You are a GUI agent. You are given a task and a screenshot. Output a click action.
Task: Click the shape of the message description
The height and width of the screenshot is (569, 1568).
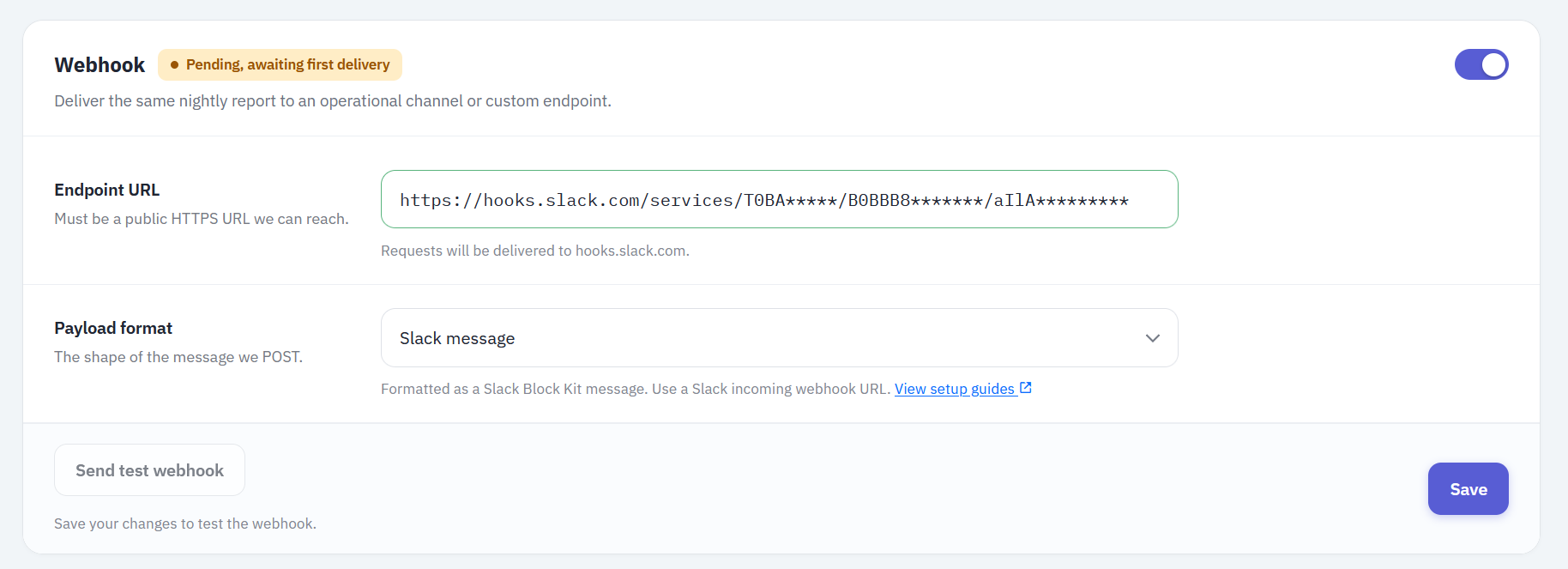pyautogui.click(x=178, y=357)
